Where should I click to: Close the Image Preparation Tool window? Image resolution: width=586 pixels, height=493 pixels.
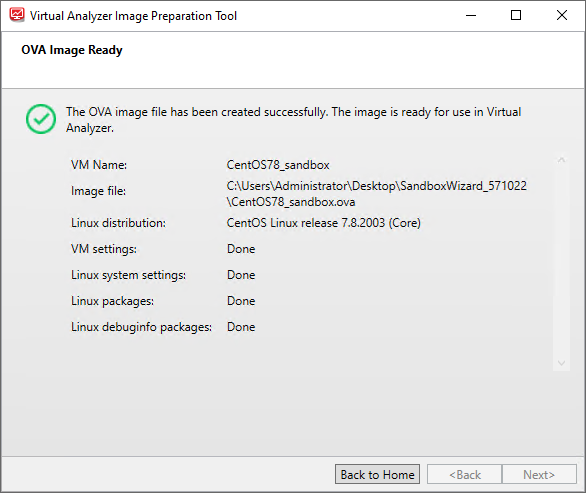(562, 15)
